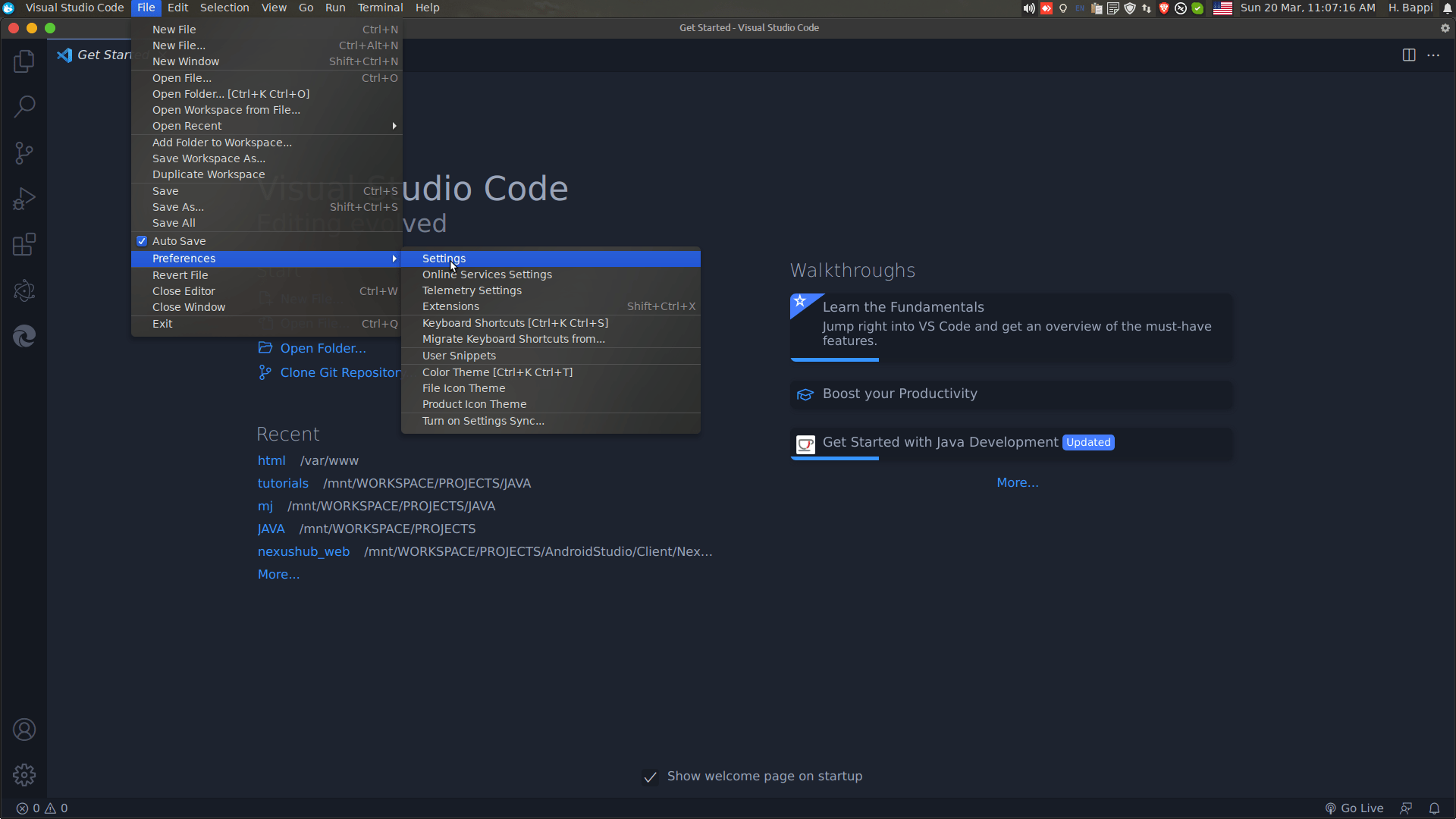This screenshot has width=1456, height=819.
Task: Open the editor More Actions ellipsis menu
Action: tap(1433, 55)
